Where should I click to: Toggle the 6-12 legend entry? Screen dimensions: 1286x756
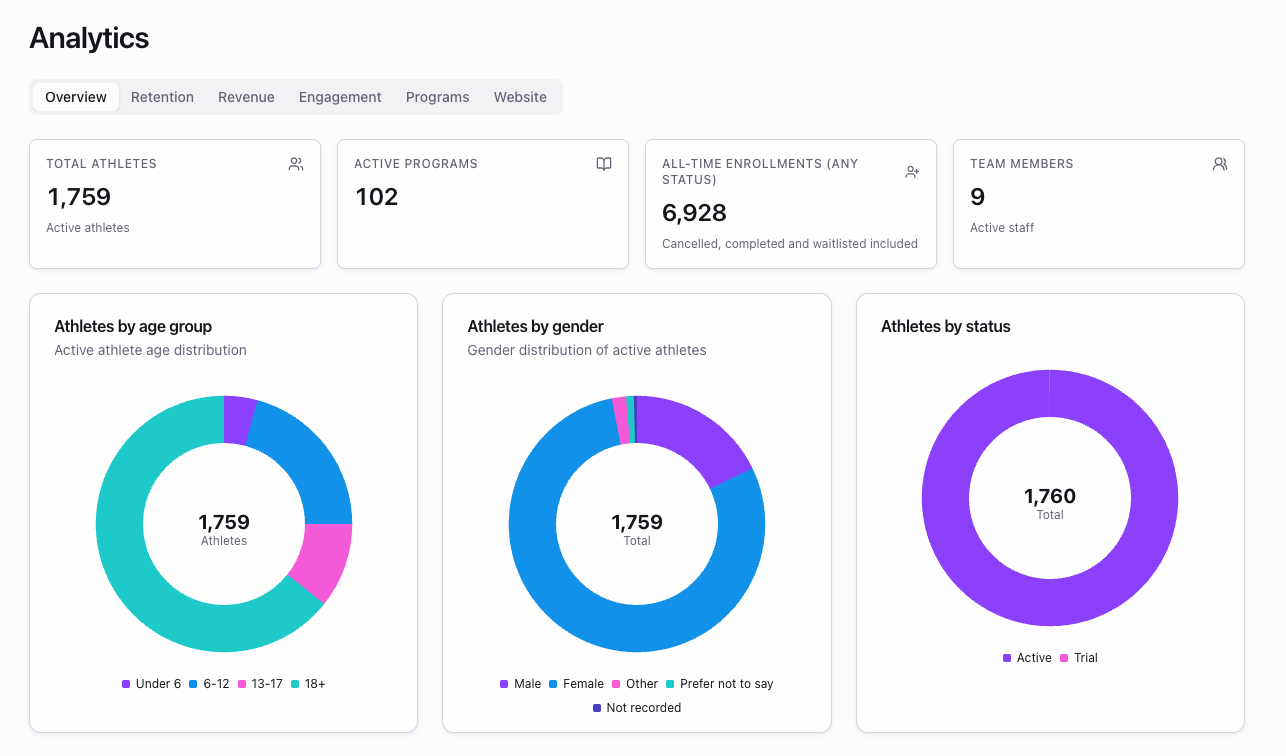(209, 684)
